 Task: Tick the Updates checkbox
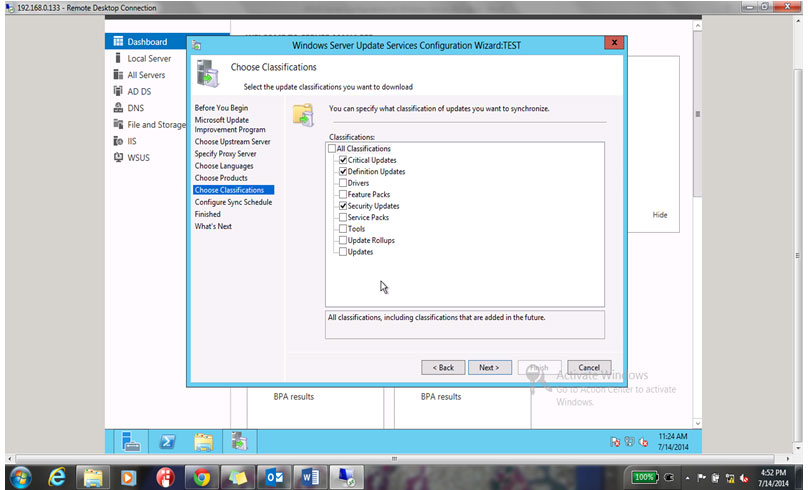343,251
